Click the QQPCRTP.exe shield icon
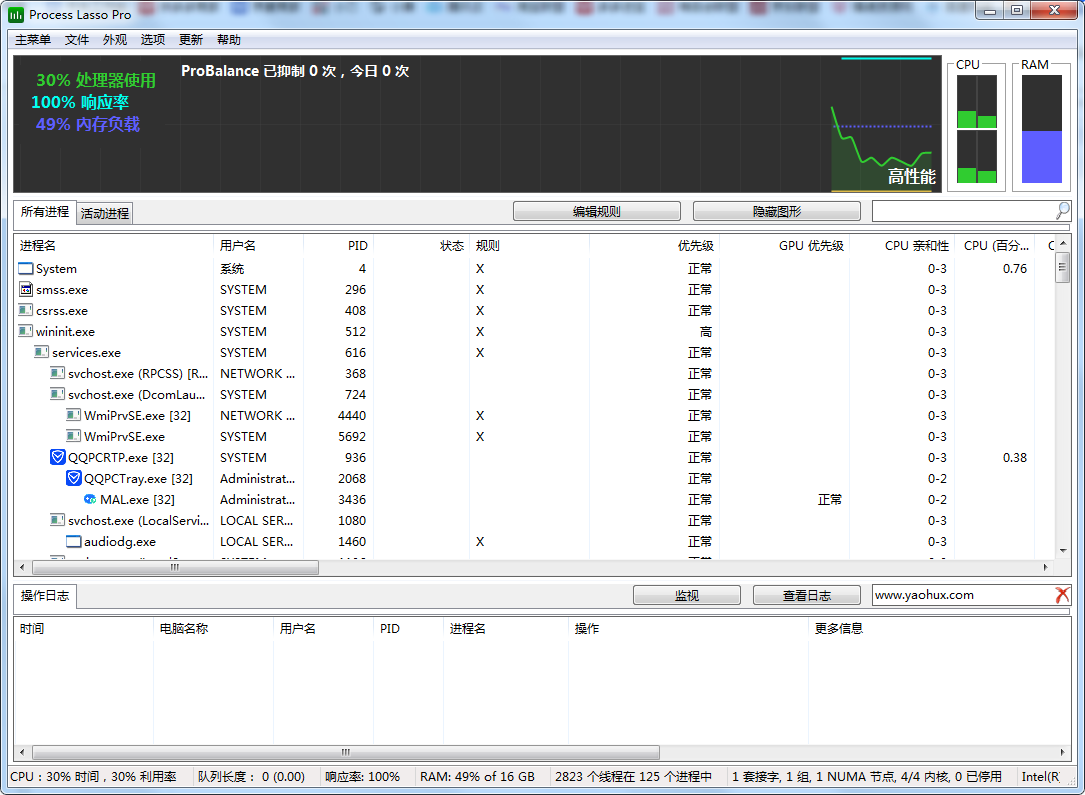 58,457
